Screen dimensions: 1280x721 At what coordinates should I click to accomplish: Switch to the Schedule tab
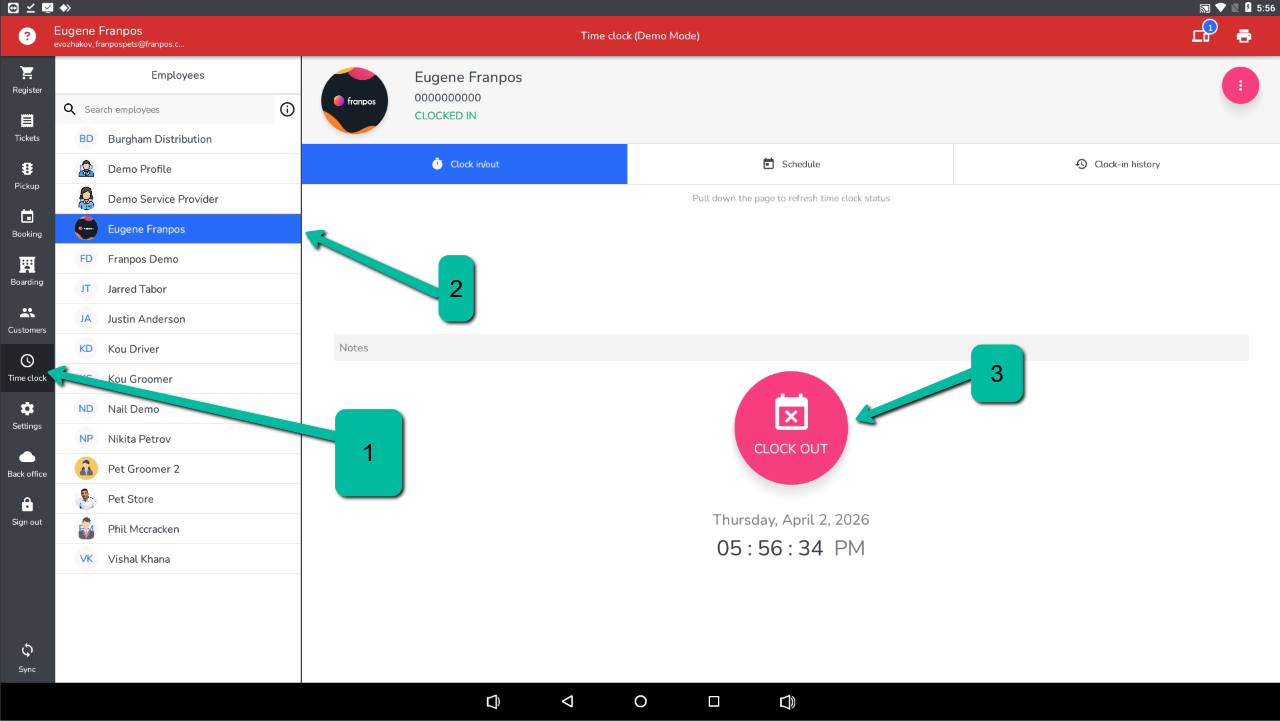coord(790,164)
